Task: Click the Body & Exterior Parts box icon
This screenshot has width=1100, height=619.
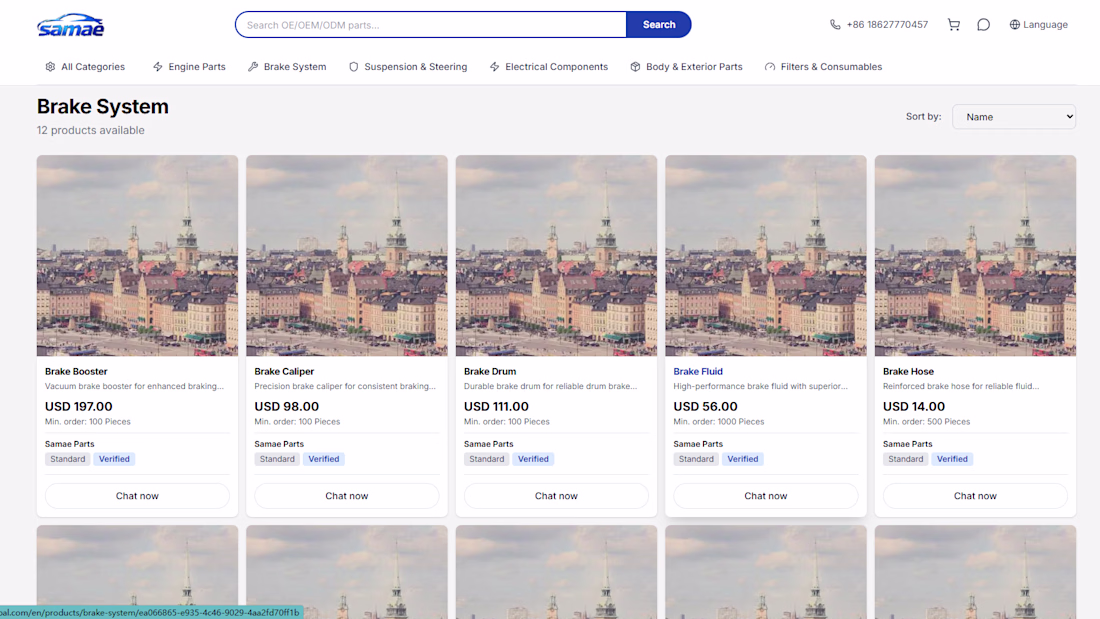Action: pyautogui.click(x=635, y=67)
